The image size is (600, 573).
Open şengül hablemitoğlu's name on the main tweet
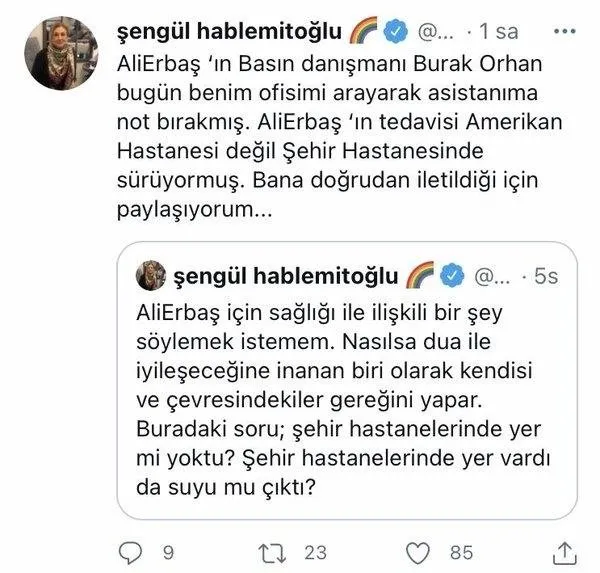(x=229, y=32)
